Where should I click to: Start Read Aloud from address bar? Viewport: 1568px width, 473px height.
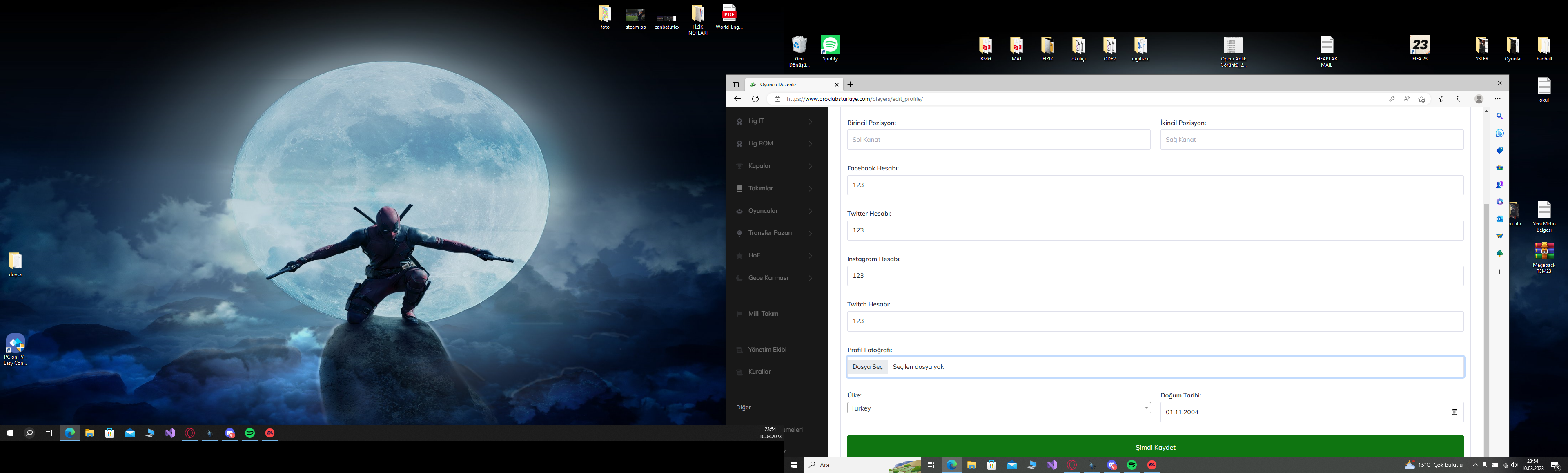coord(1407,98)
